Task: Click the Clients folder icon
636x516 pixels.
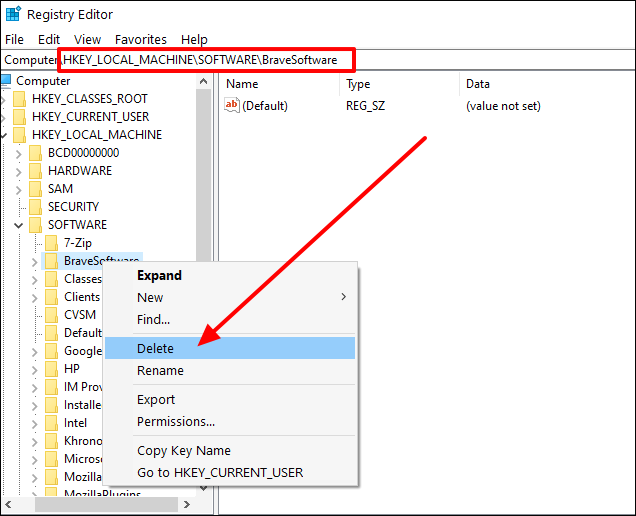Action: click(51, 297)
